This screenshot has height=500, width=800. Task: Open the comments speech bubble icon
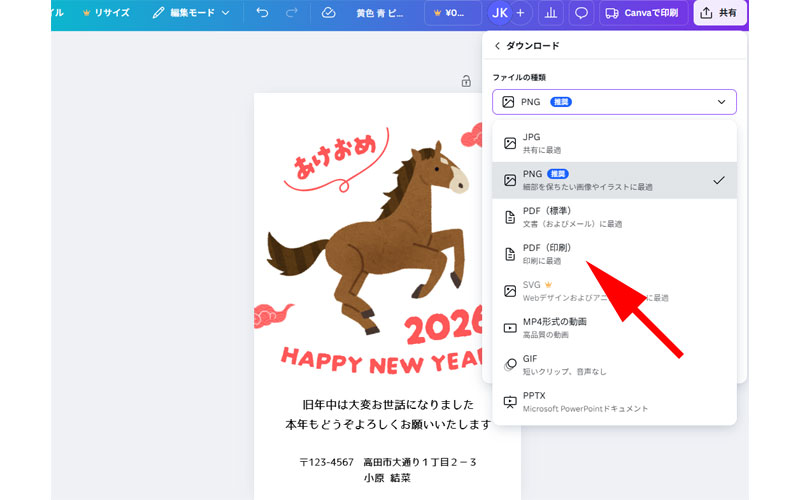tap(581, 13)
